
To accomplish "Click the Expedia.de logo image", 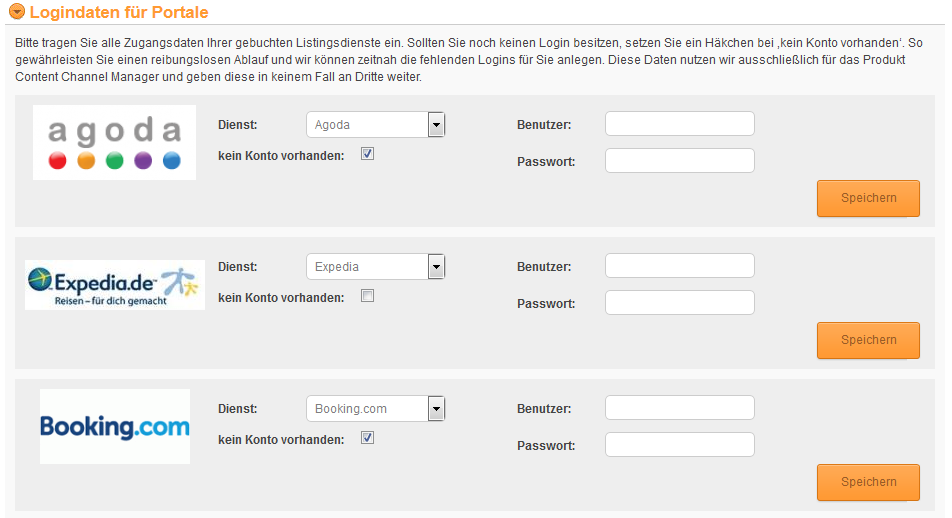I will (x=115, y=285).
